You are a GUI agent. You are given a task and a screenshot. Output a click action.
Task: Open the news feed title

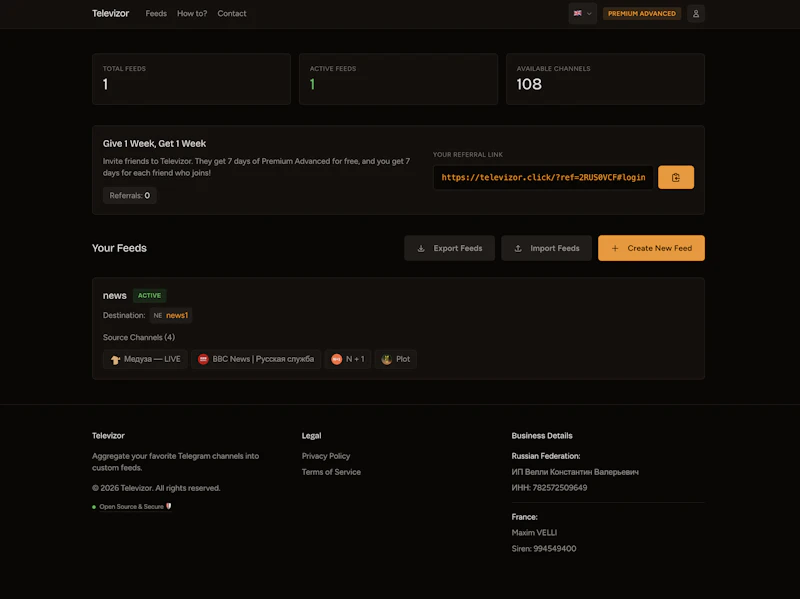(x=114, y=295)
